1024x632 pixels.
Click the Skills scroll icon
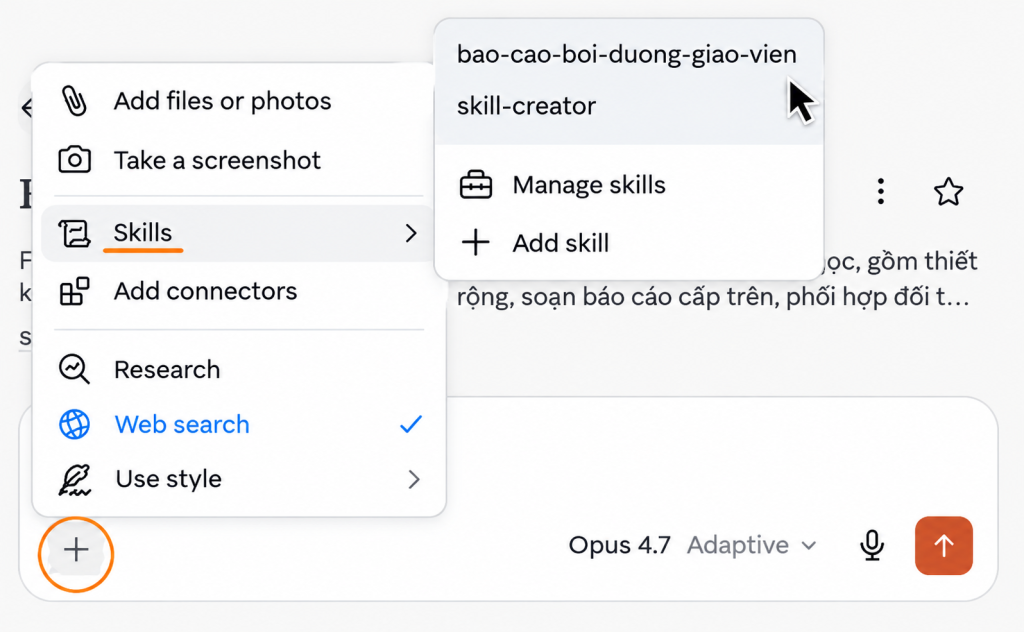tap(74, 233)
